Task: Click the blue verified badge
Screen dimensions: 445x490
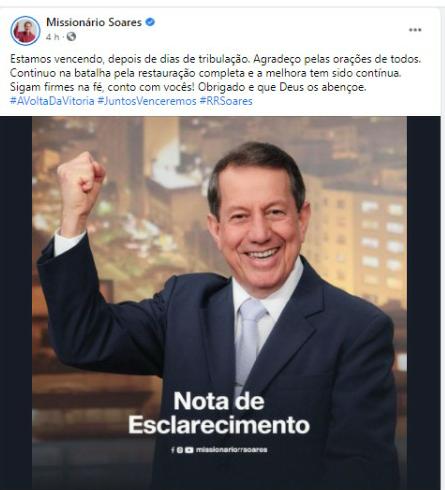Action: [x=150, y=22]
